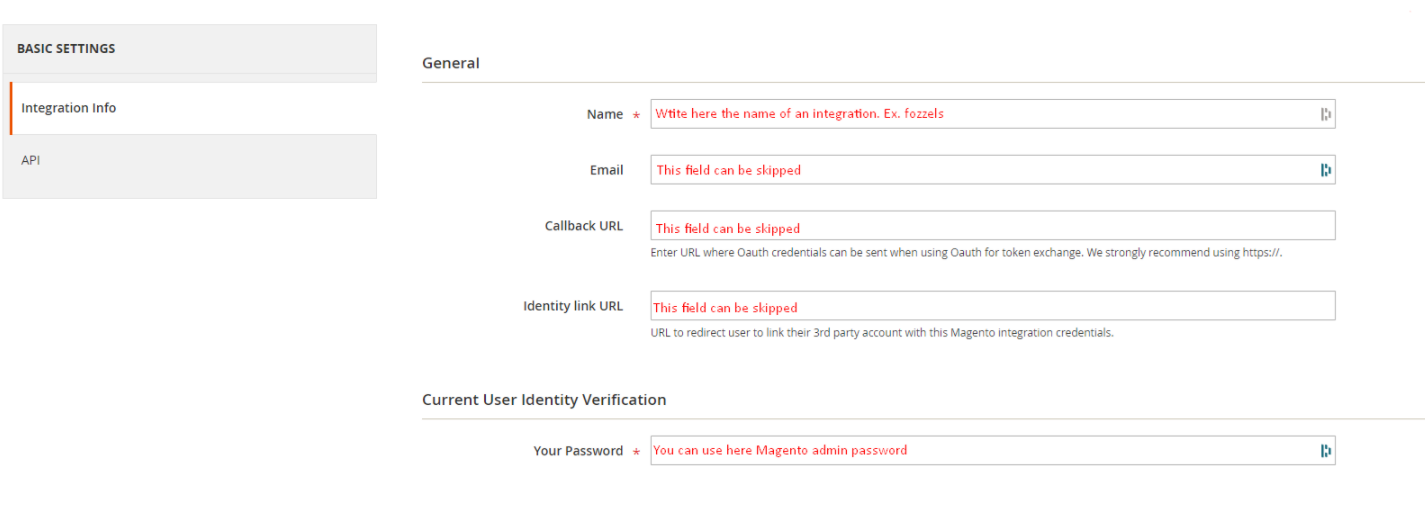This screenshot has height=524, width=1425.
Task: Click the General section heading
Action: click(450, 63)
